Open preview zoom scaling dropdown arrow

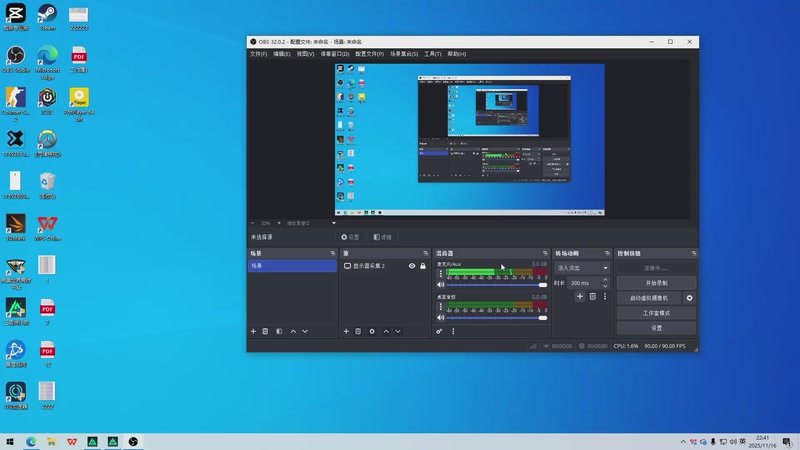(x=334, y=223)
